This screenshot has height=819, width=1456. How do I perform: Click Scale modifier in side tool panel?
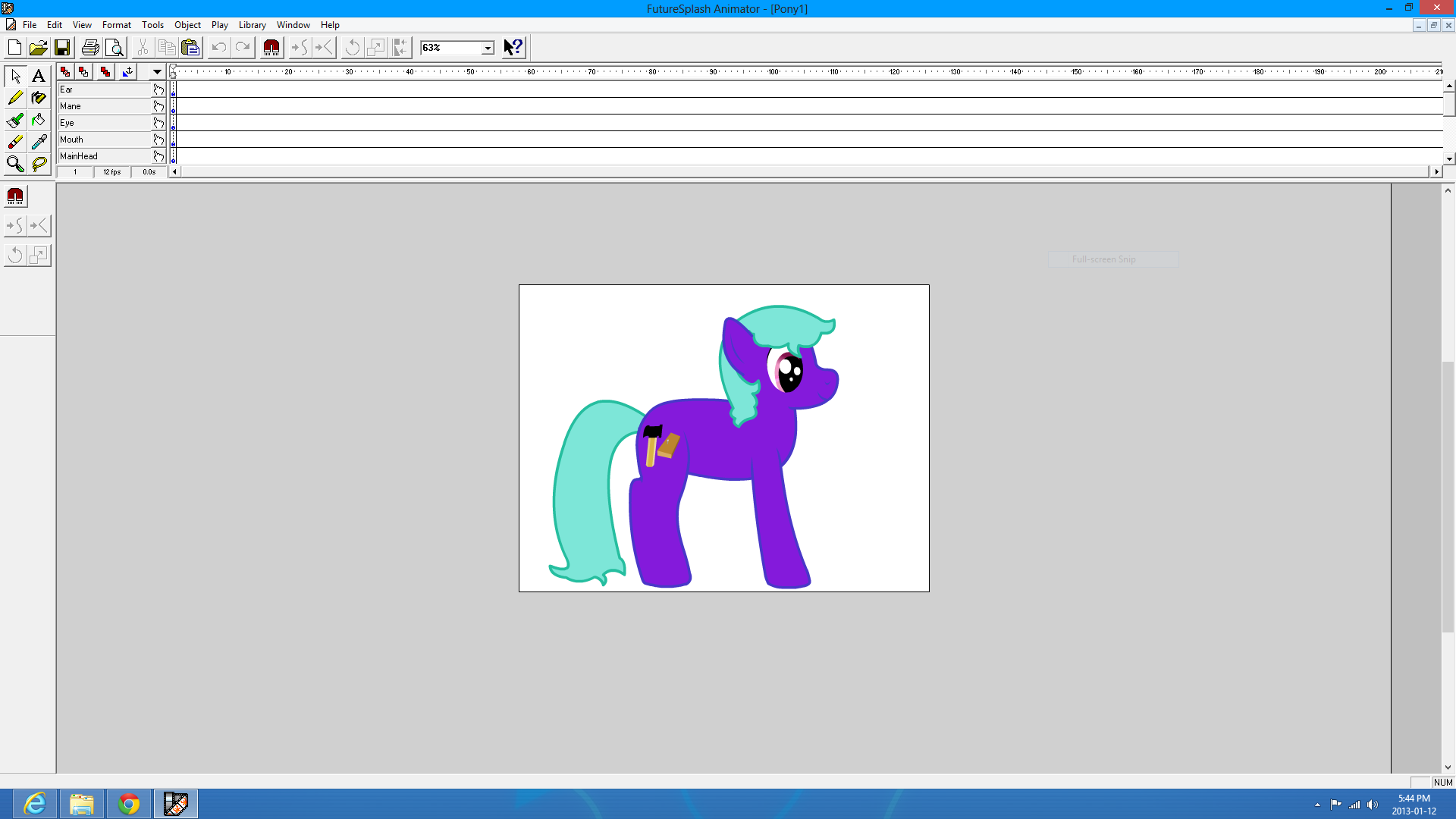click(x=39, y=255)
